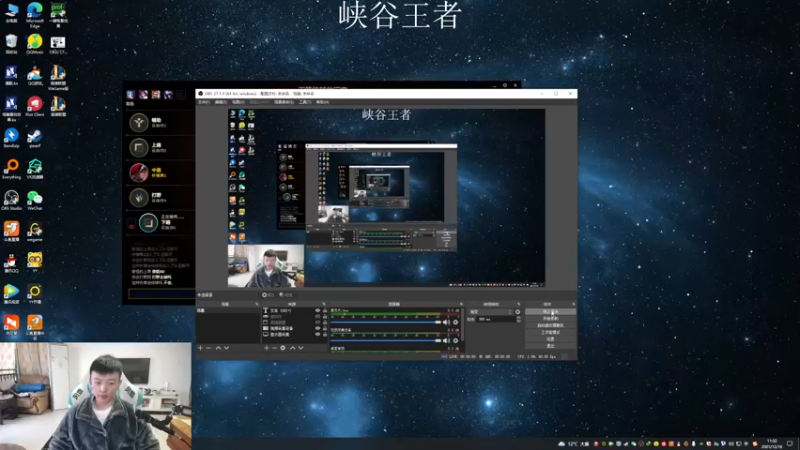This screenshot has height=450, width=800.
Task: Open OBS 设置 settings button in Controls
Action: point(550,339)
